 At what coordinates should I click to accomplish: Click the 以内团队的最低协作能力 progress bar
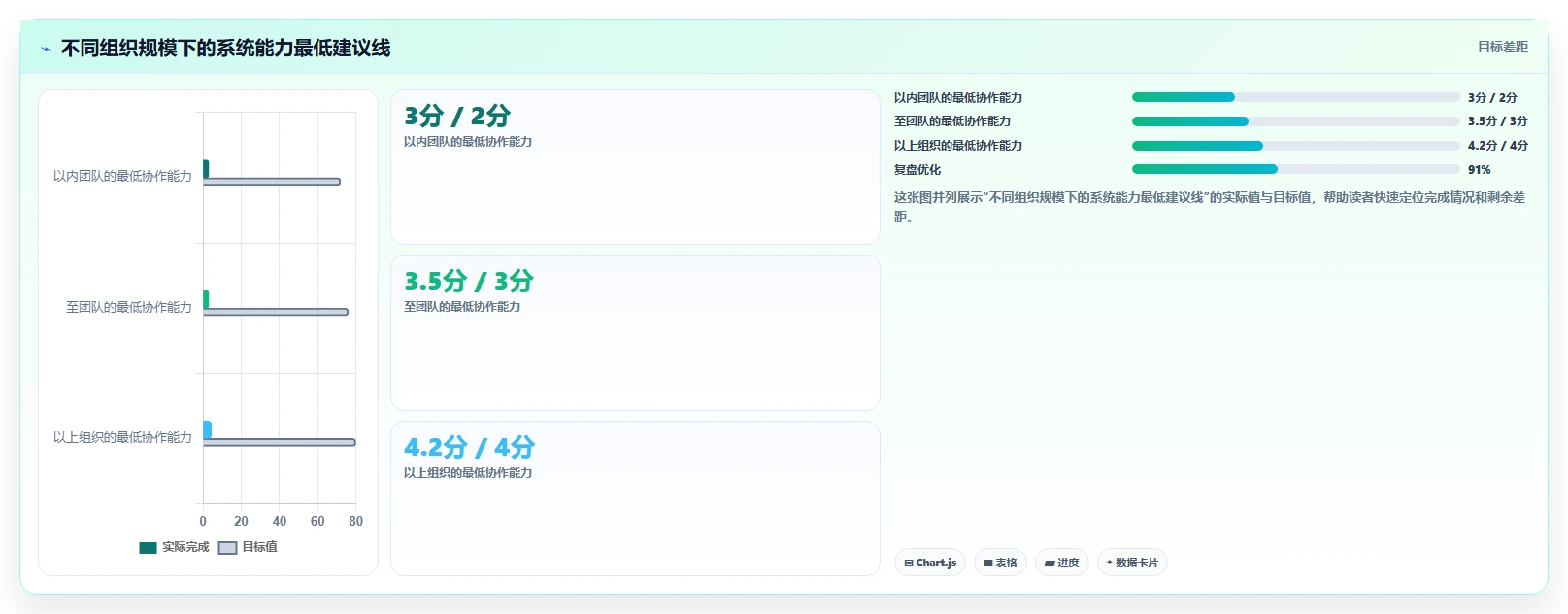coord(1295,97)
